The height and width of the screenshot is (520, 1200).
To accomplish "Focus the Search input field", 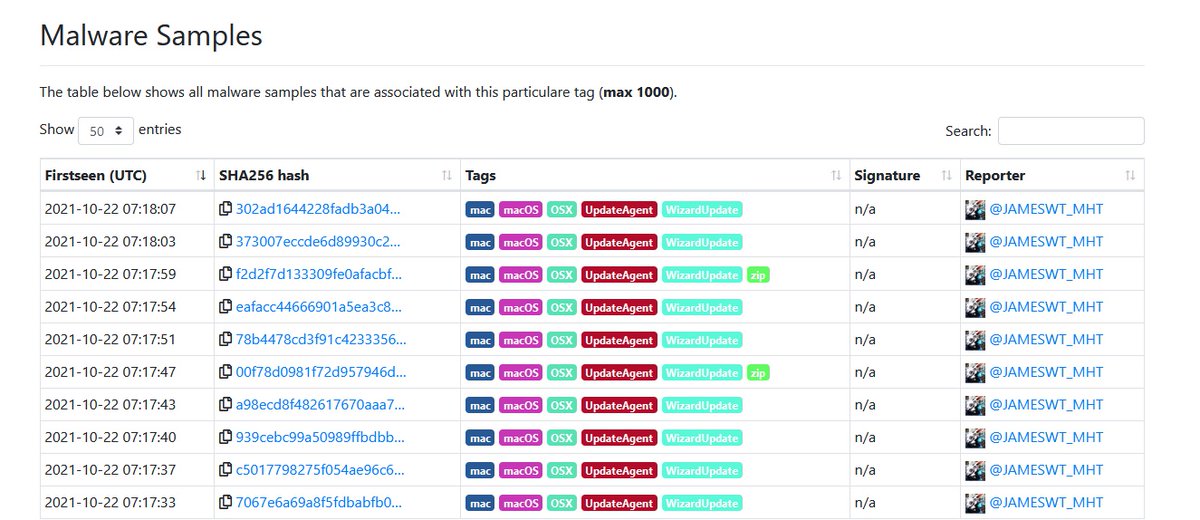I will (x=1071, y=131).
